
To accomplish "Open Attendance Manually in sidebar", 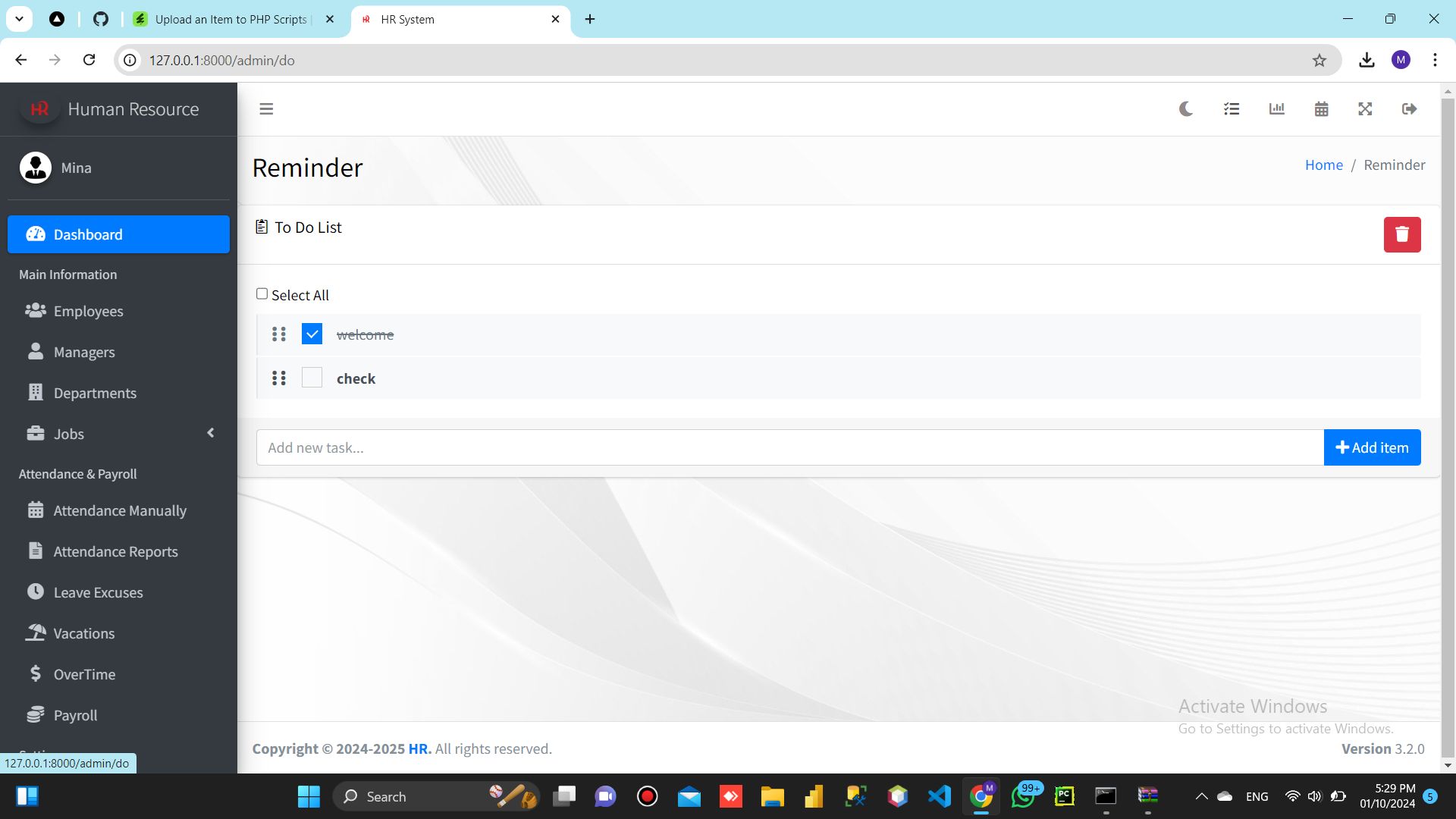I will 118,510.
